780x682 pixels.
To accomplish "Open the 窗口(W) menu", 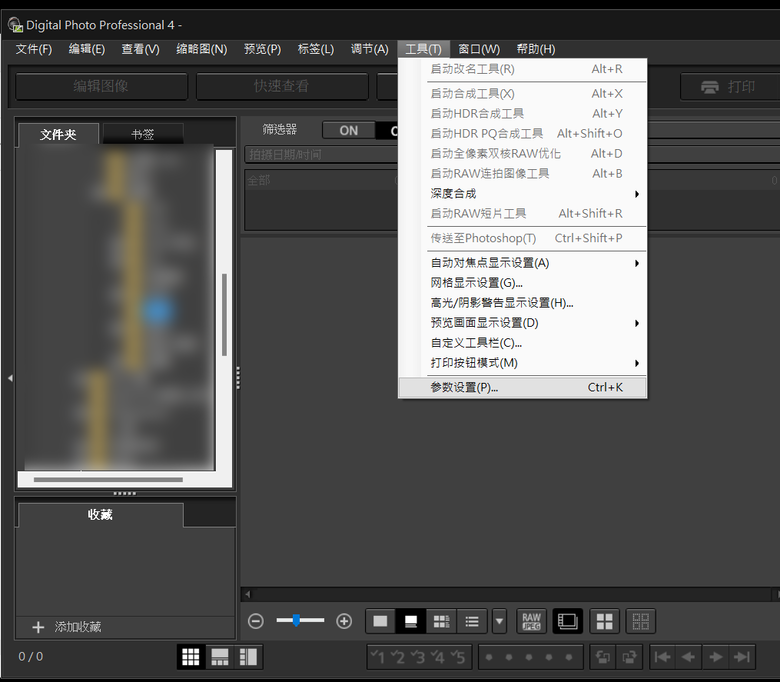I will 479,49.
